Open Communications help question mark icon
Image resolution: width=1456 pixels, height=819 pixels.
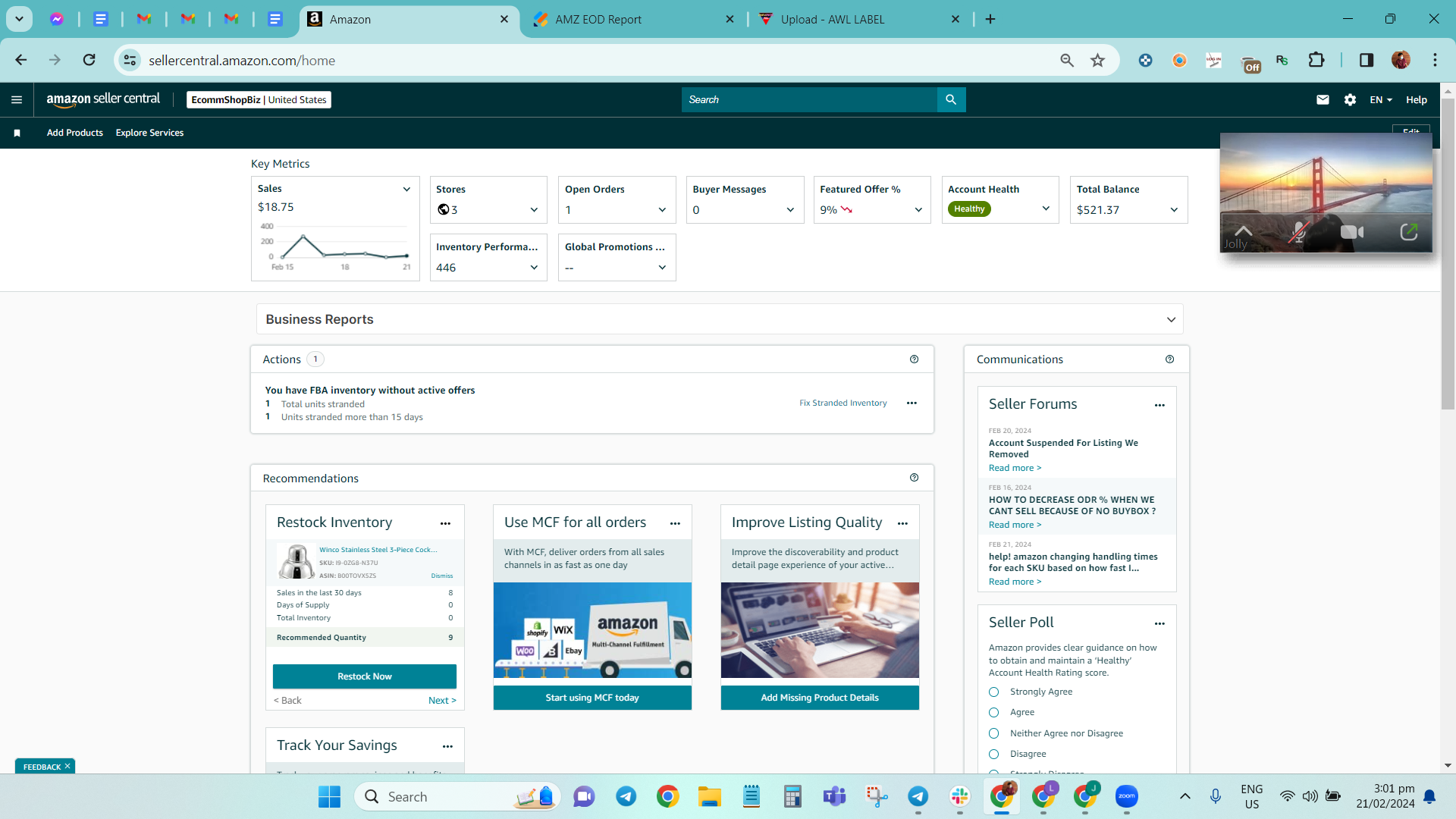pyautogui.click(x=1169, y=359)
